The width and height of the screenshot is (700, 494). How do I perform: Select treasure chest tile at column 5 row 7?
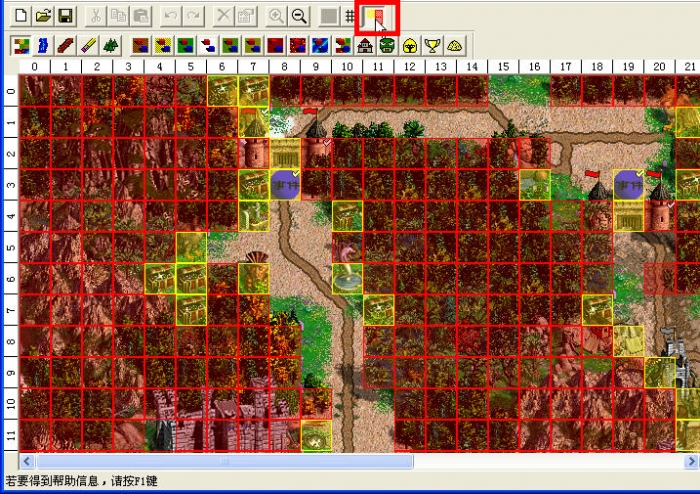(x=191, y=310)
